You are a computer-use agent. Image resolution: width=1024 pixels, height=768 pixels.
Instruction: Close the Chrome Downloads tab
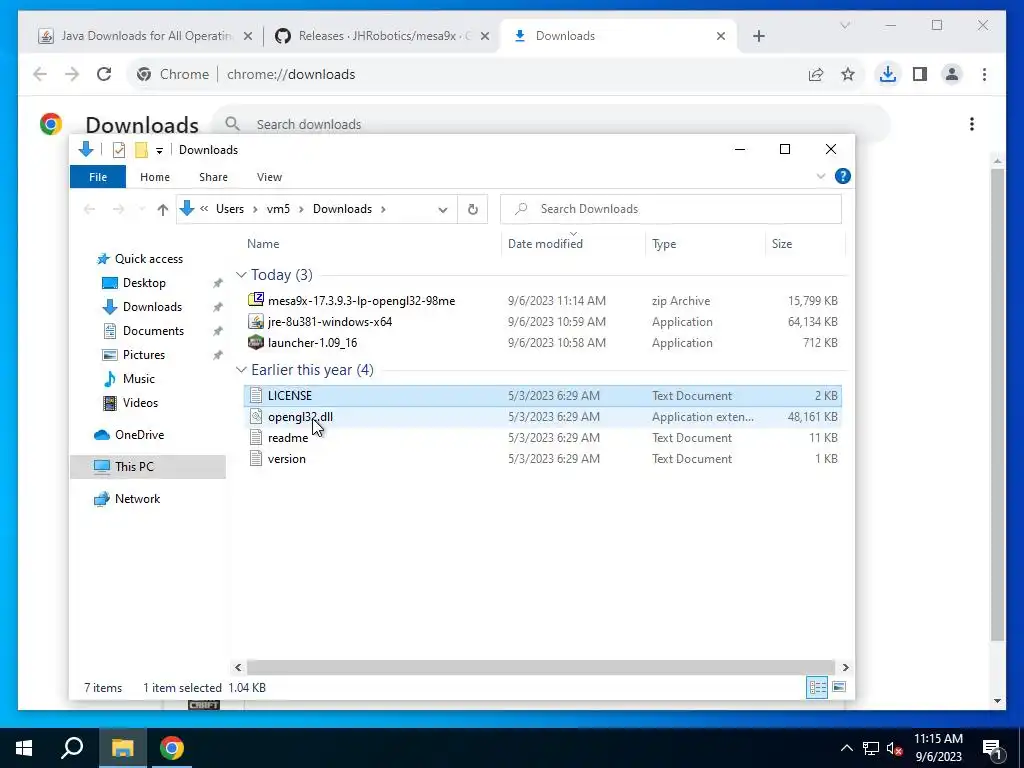721,36
